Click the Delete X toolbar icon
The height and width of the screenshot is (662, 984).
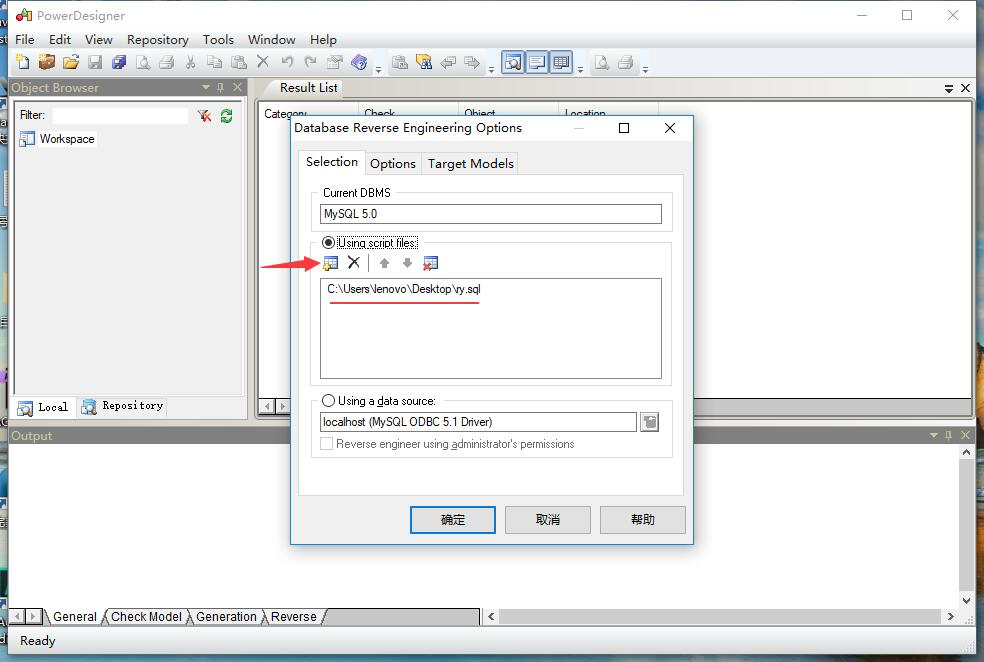pyautogui.click(x=263, y=61)
